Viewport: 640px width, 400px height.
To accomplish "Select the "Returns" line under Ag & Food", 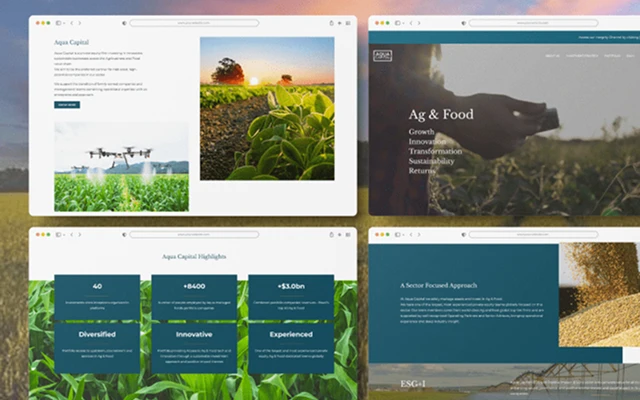I will (422, 171).
